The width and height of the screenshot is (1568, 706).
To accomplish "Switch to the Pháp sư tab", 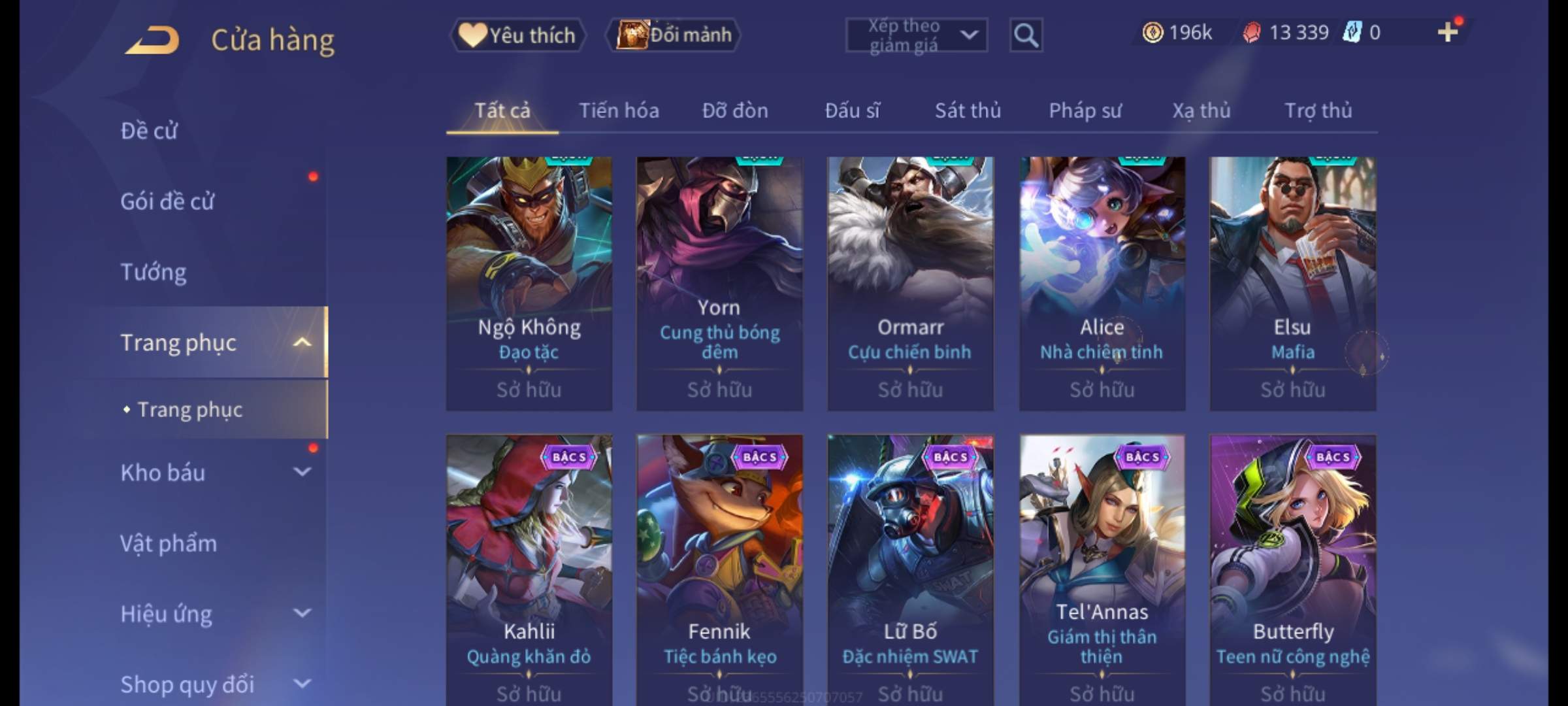I will pos(1085,110).
